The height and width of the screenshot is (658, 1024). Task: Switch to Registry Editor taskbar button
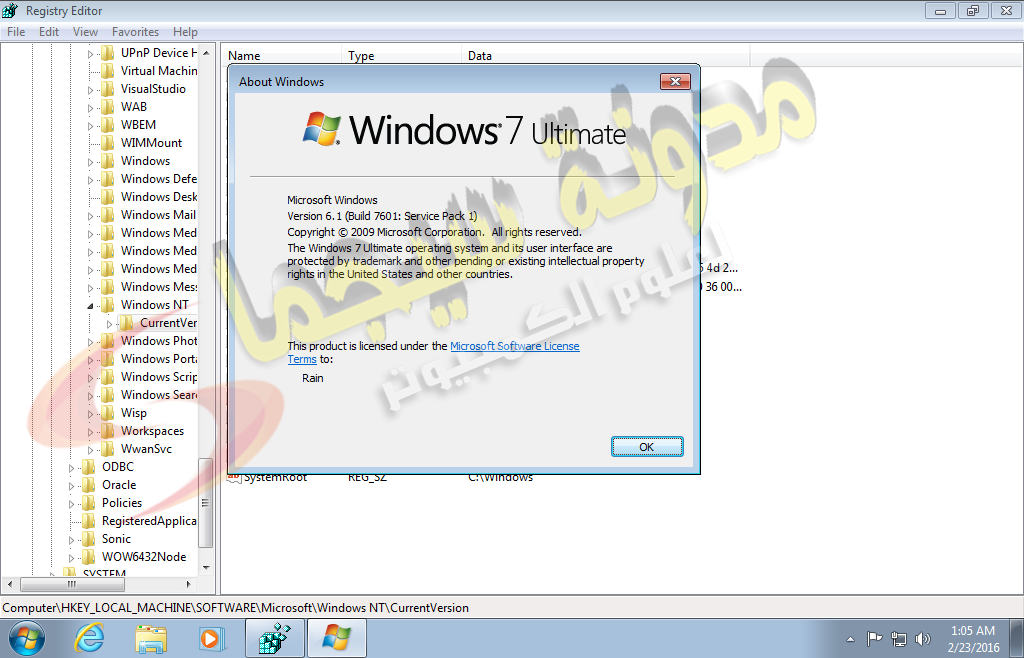click(x=274, y=638)
